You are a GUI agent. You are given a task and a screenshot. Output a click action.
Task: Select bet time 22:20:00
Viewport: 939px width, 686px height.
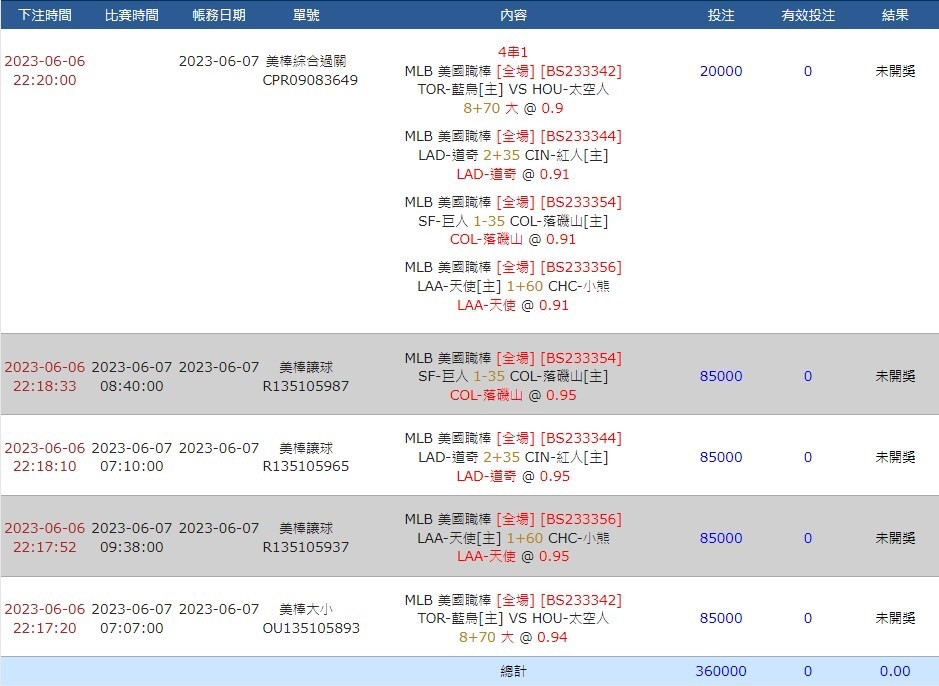45,80
